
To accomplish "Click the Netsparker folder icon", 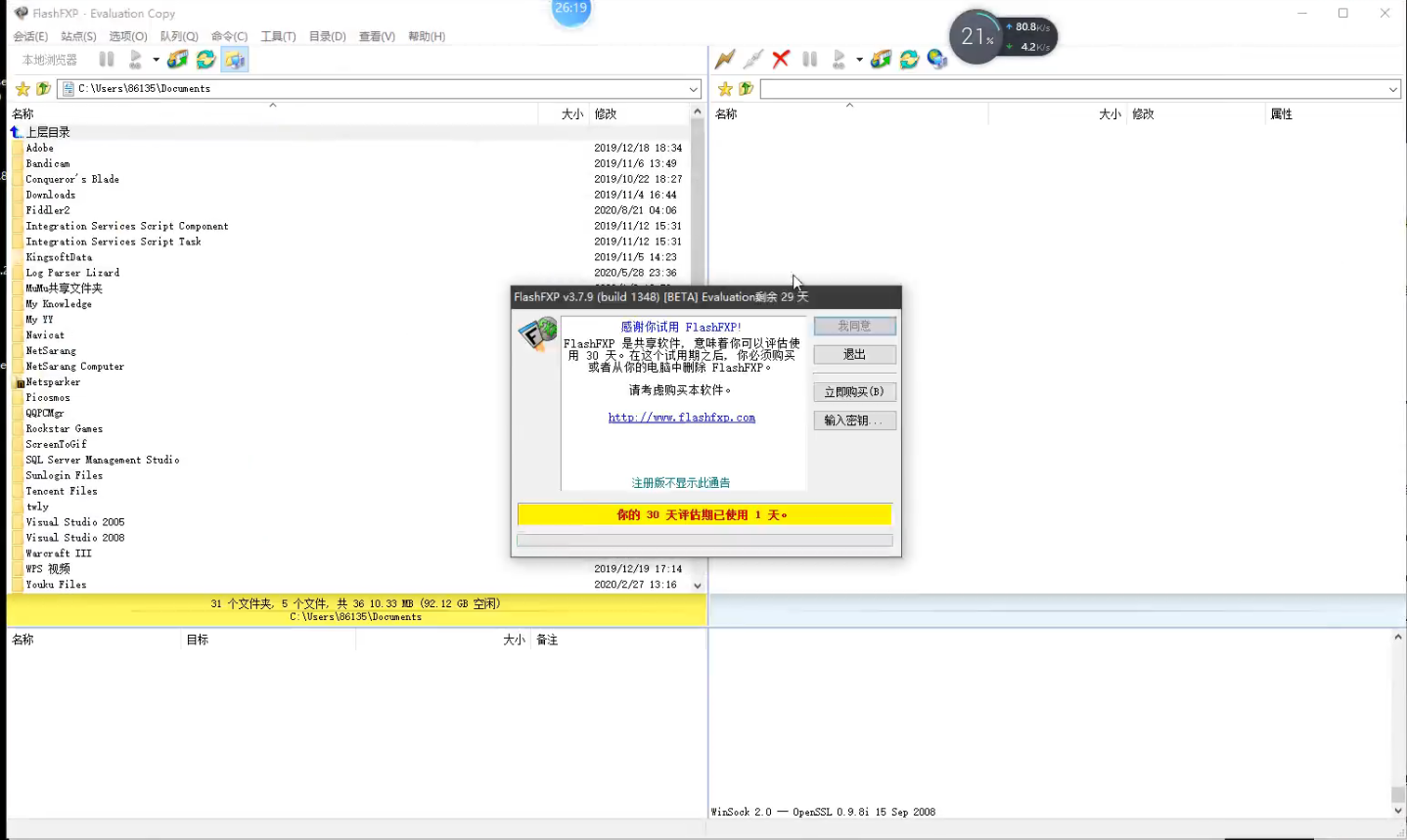I will tap(19, 382).
